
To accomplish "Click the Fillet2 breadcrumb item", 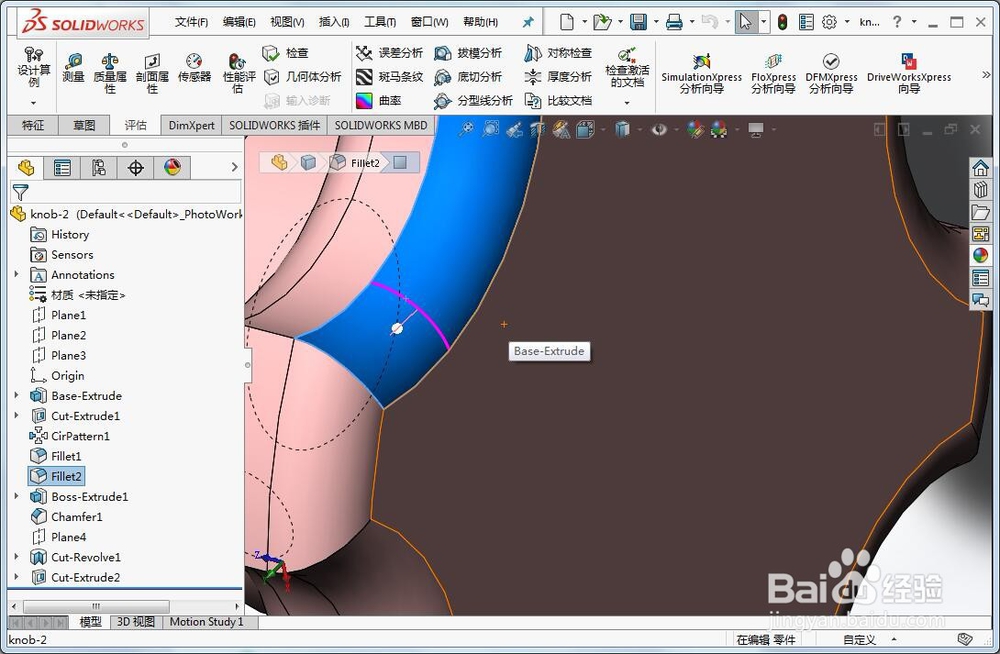I will (357, 163).
